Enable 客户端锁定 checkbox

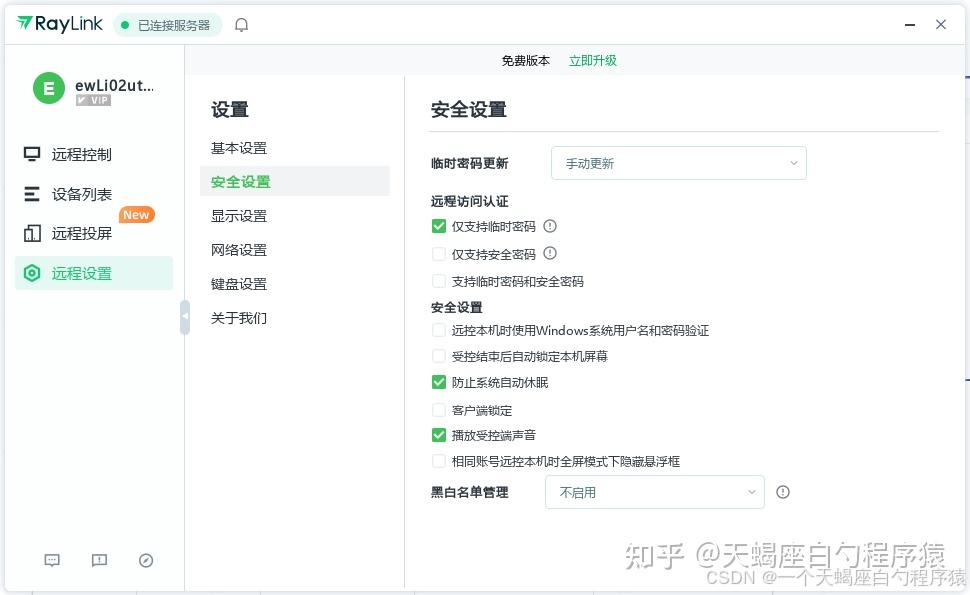[439, 410]
